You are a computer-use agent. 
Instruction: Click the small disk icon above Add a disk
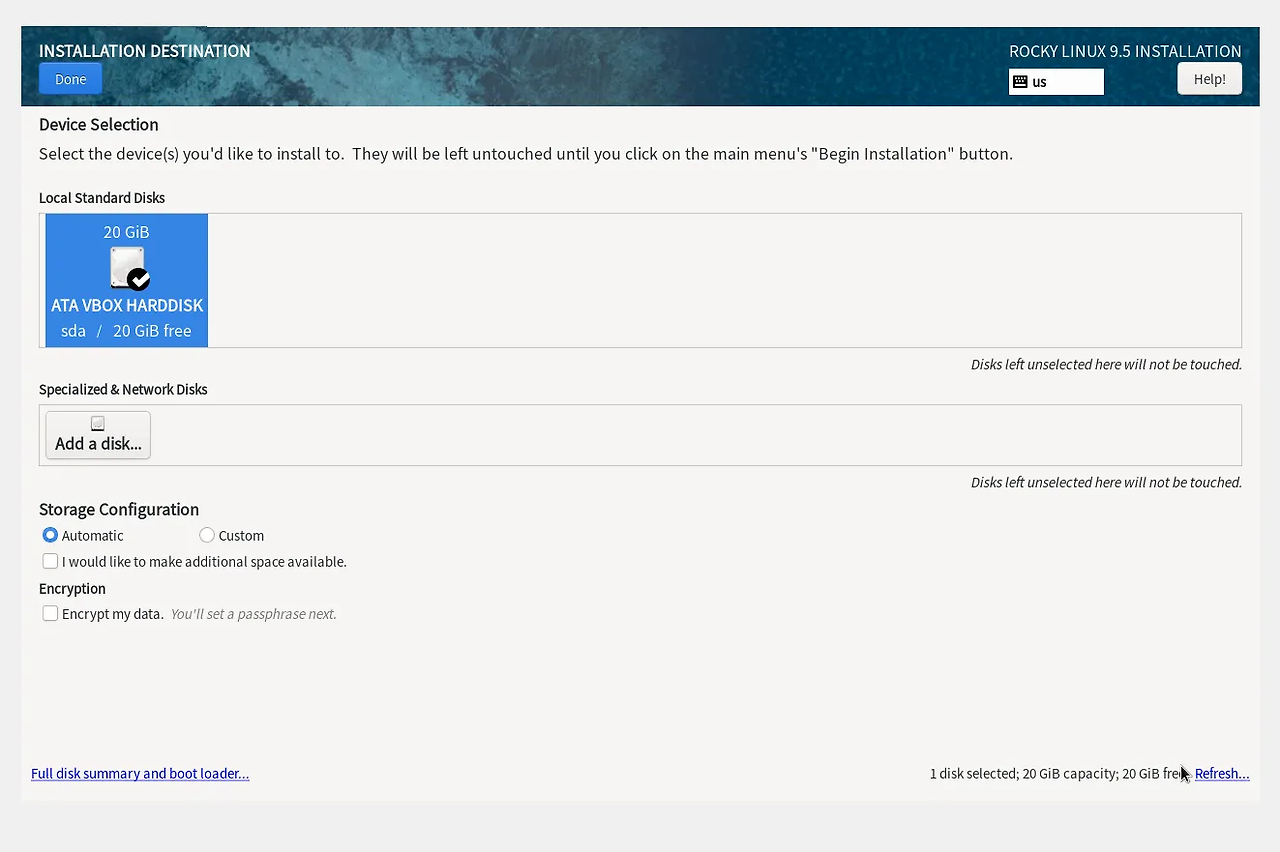(x=98, y=423)
